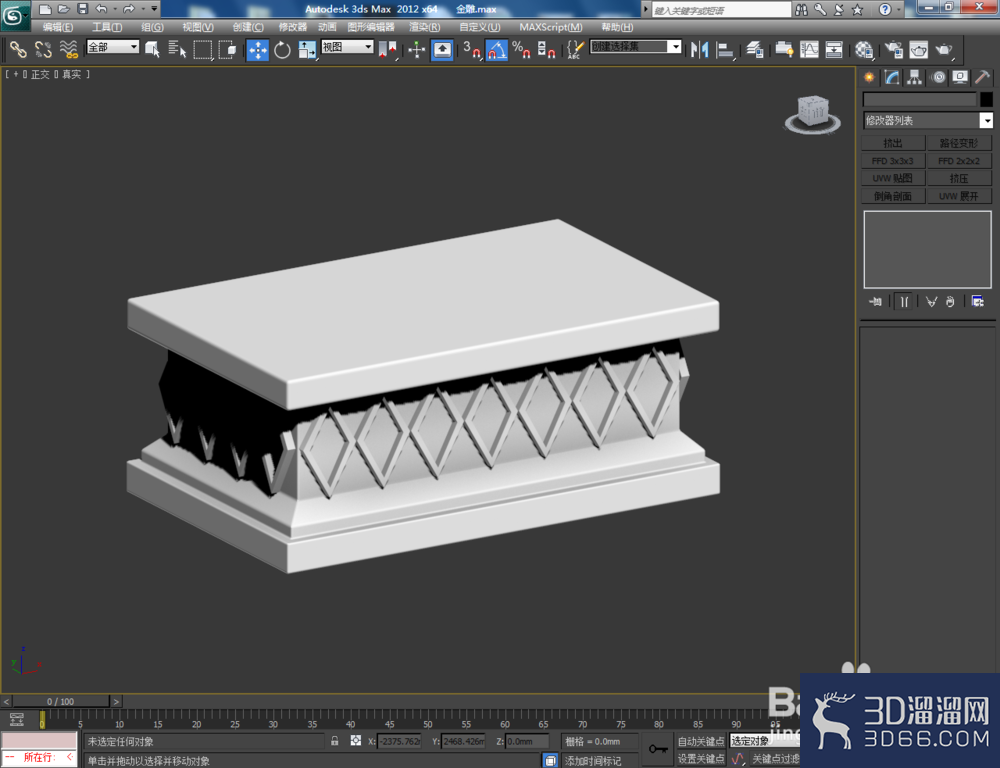The width and height of the screenshot is (1000, 768).
Task: Open selection filter dropdown 全部
Action: coord(113,47)
